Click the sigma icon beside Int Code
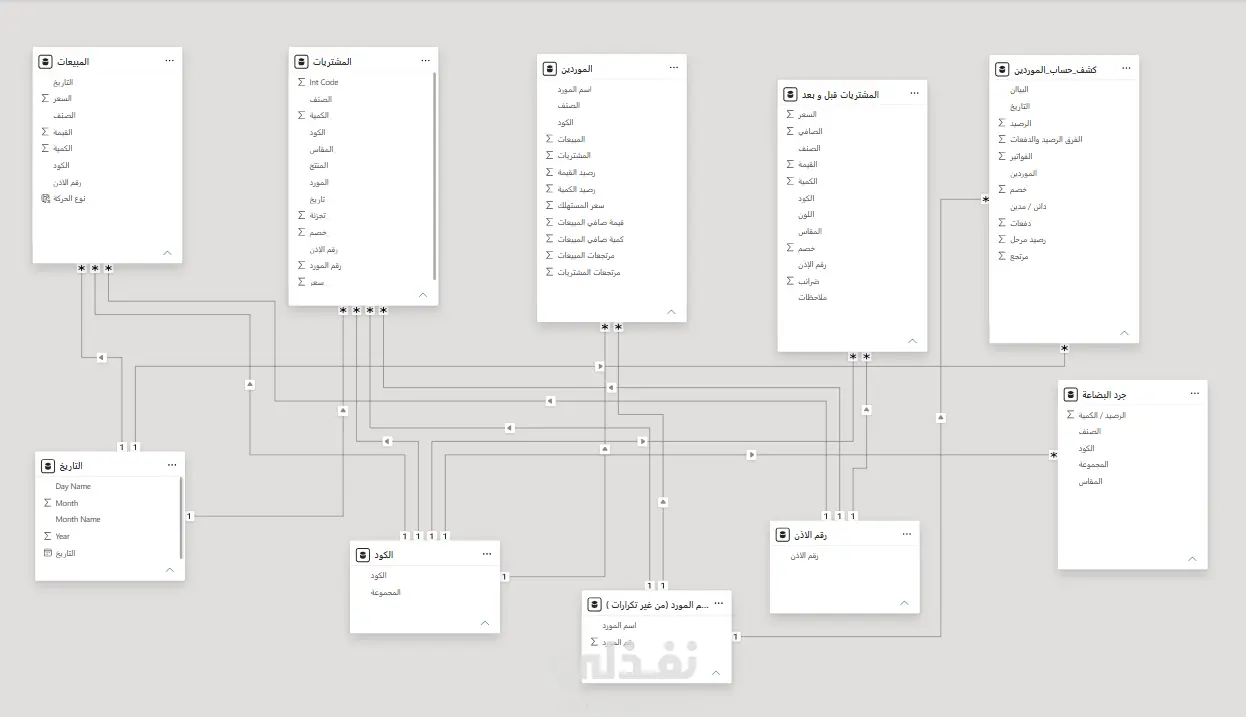This screenshot has height=717, width=1246. 302,82
